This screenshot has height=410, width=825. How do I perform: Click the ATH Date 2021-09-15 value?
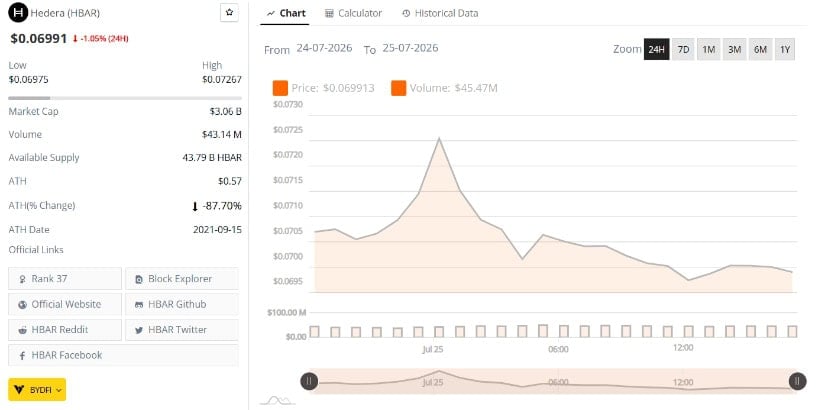[217, 229]
